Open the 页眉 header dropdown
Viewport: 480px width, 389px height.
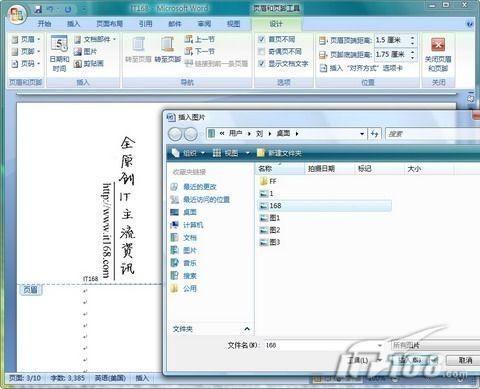click(26, 39)
